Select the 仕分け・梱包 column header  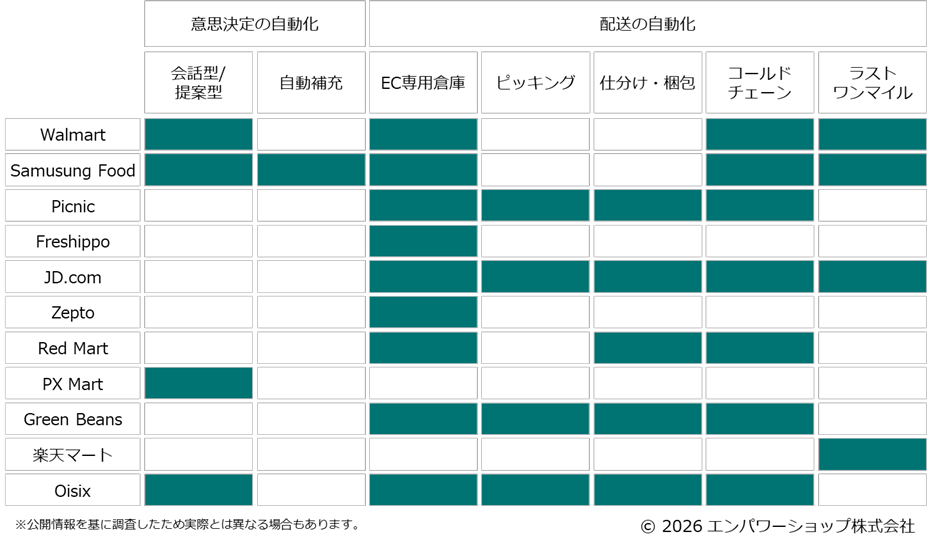point(647,82)
